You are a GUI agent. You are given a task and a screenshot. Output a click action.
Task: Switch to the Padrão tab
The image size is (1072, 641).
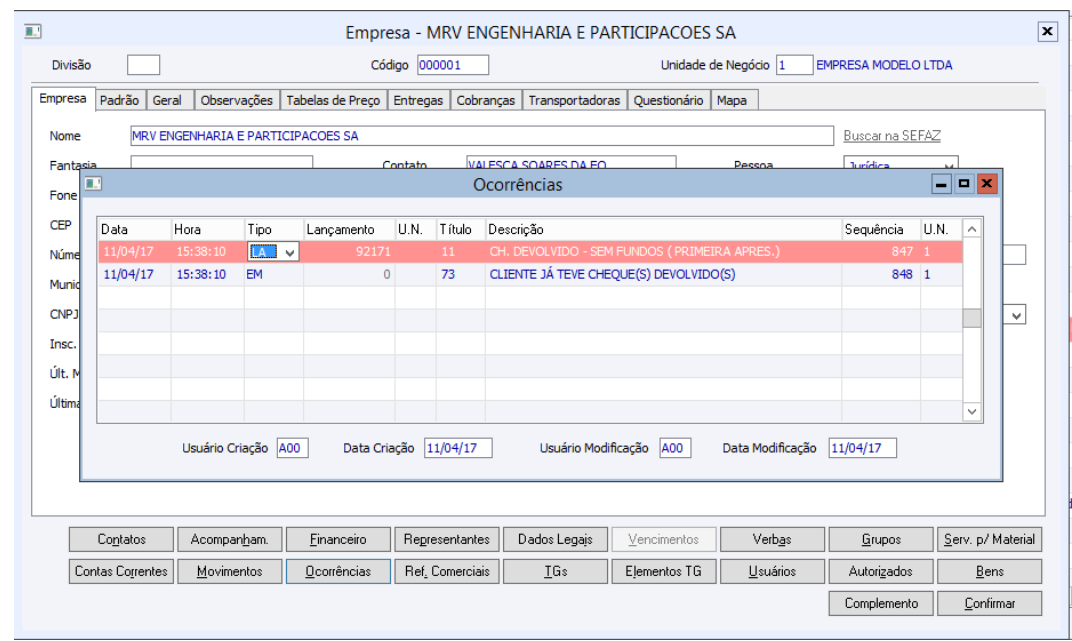point(120,100)
